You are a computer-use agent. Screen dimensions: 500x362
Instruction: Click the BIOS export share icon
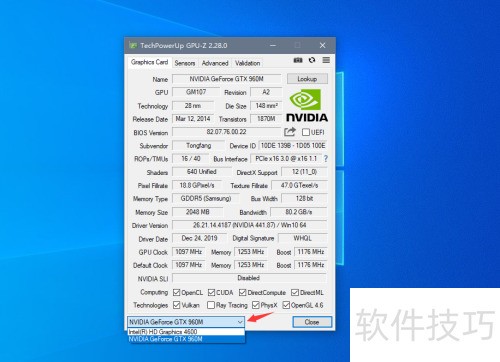pyautogui.click(x=290, y=132)
